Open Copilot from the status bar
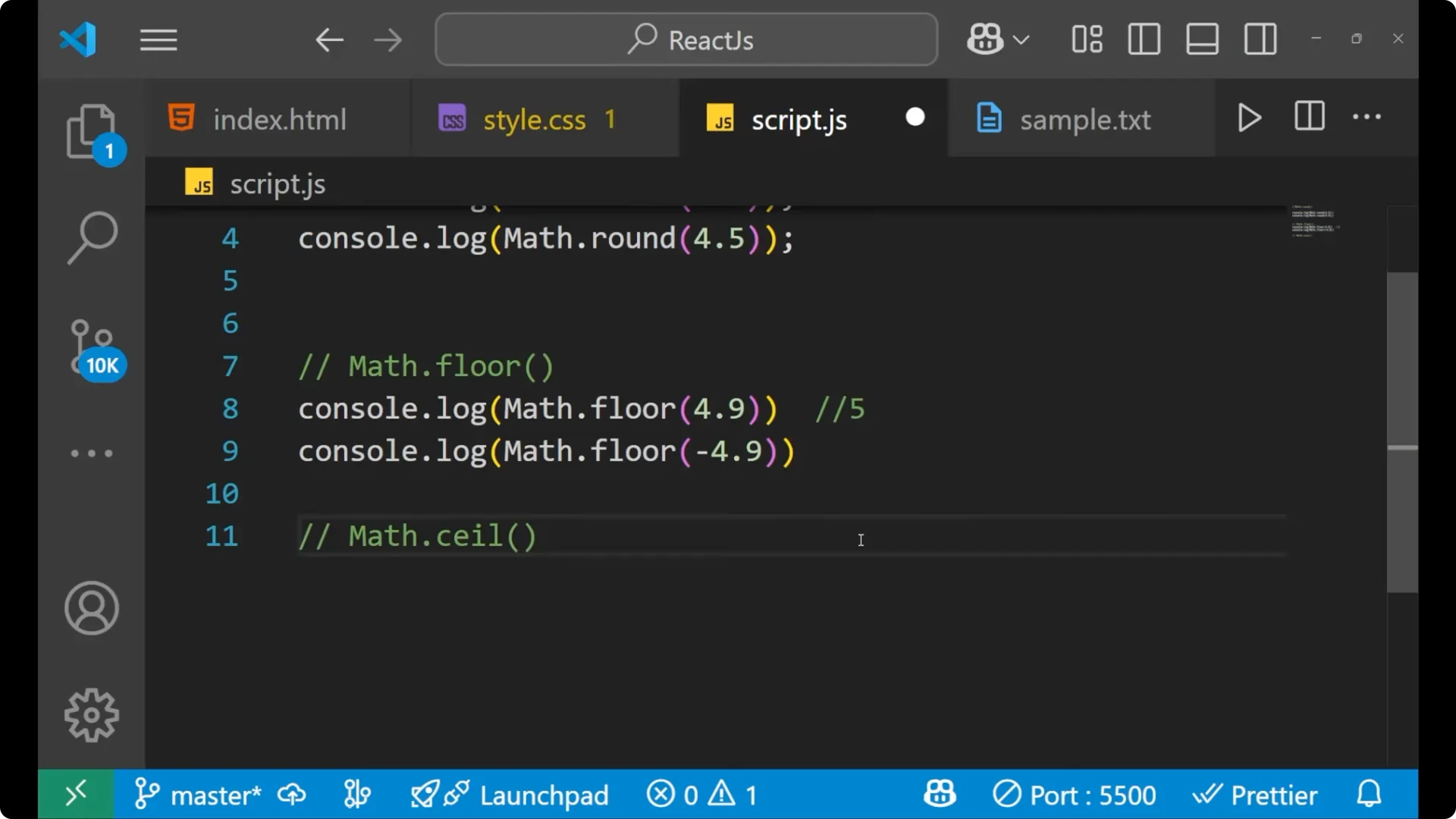1456x819 pixels. 940,794
